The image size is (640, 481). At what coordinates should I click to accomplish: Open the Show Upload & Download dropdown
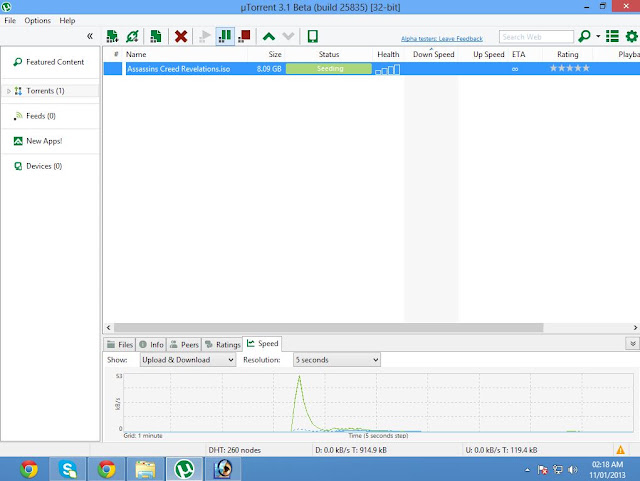tap(188, 360)
